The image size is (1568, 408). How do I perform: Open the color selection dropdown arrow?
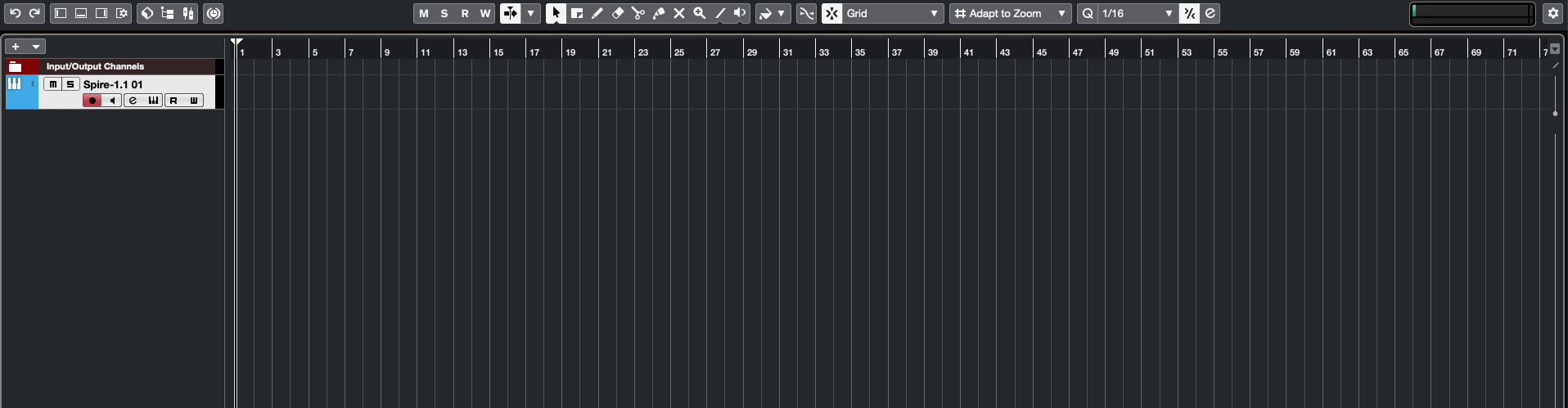pos(782,13)
